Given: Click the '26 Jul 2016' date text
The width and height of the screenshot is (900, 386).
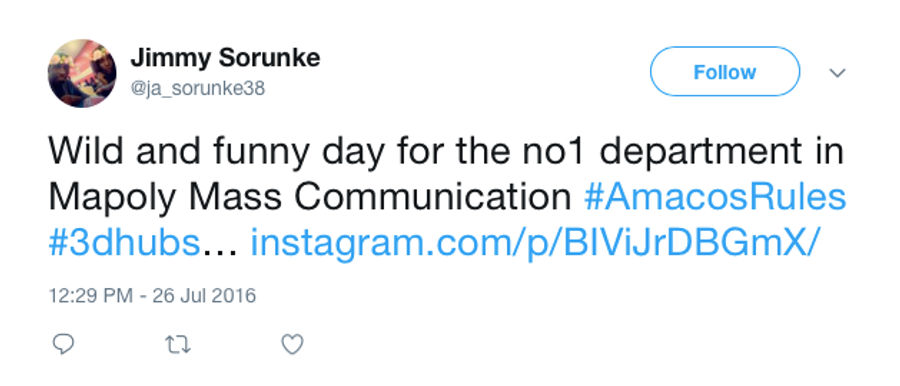Looking at the screenshot, I should click(204, 296).
